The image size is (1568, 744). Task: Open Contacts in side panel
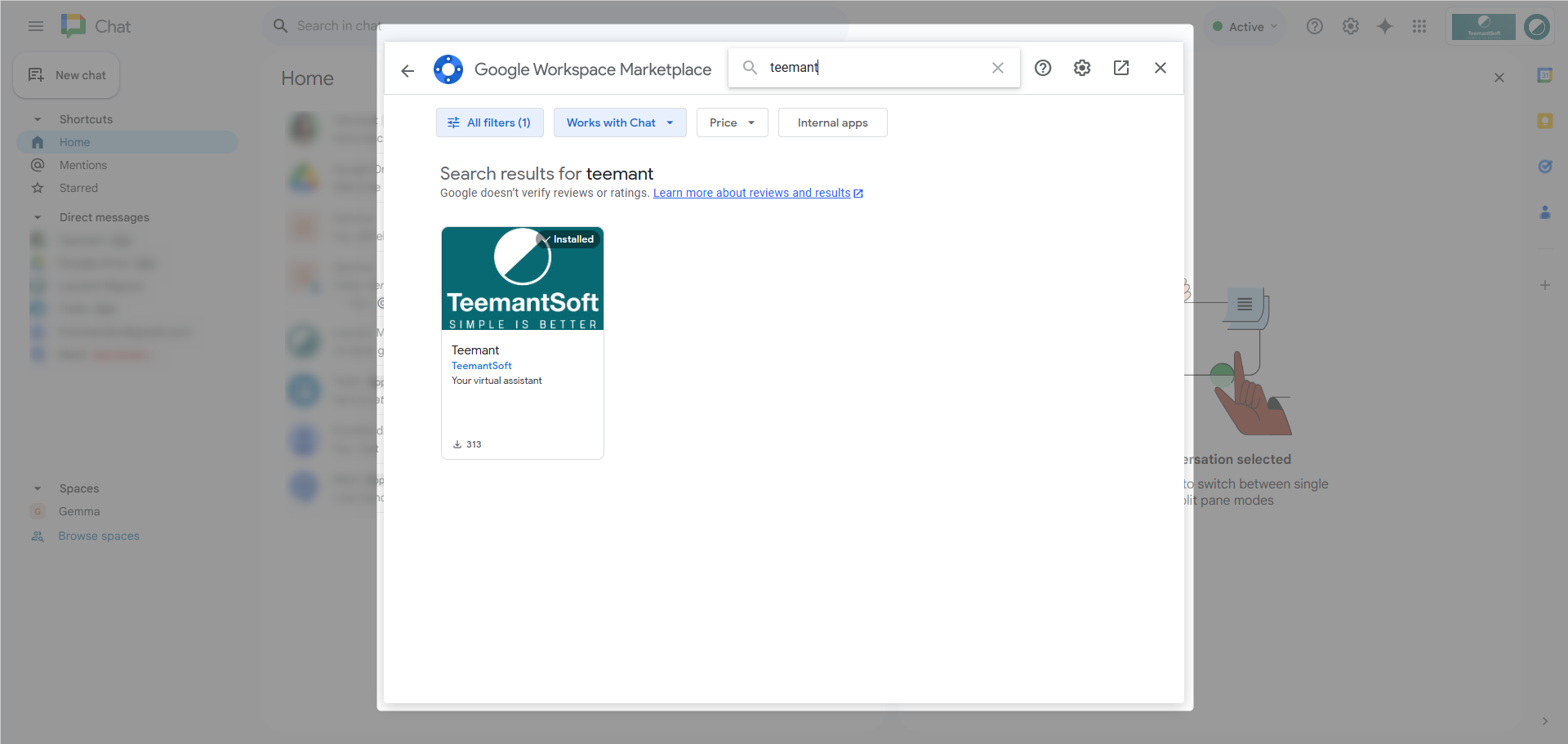pos(1545,212)
